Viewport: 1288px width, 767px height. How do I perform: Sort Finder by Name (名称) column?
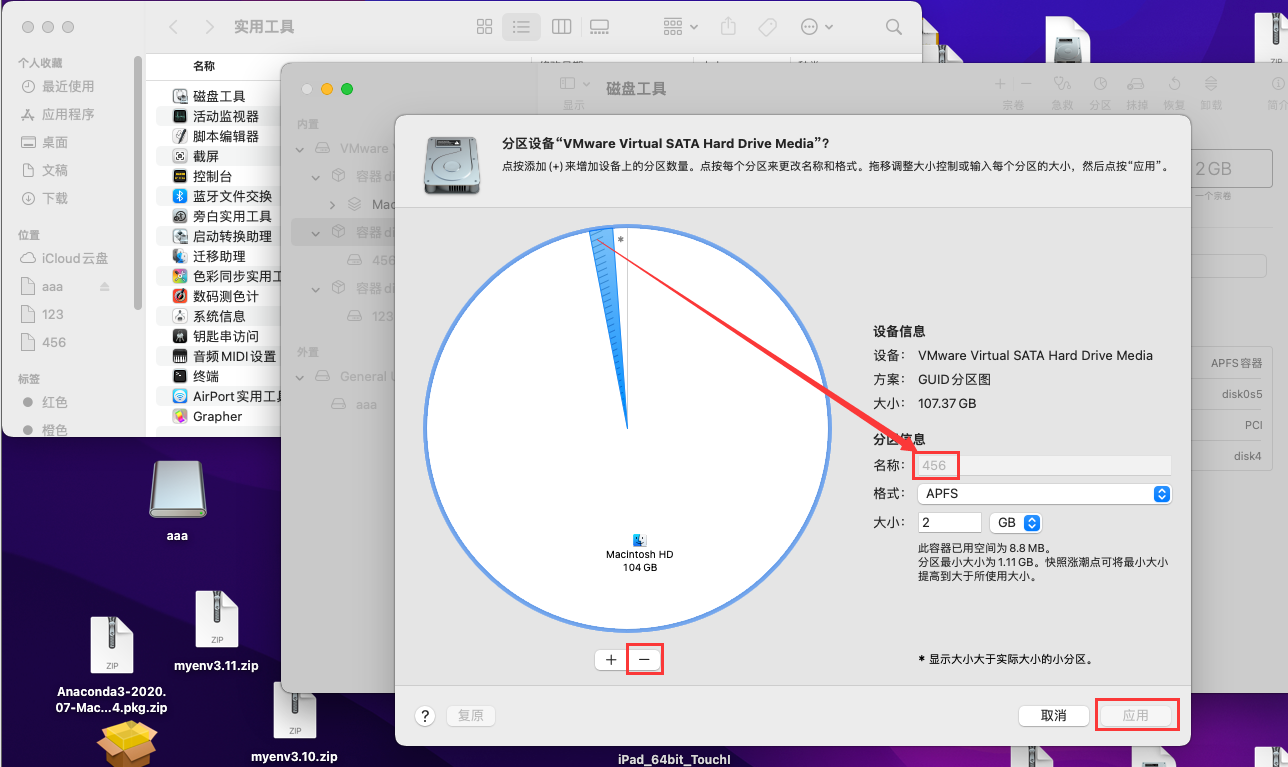click(x=204, y=66)
